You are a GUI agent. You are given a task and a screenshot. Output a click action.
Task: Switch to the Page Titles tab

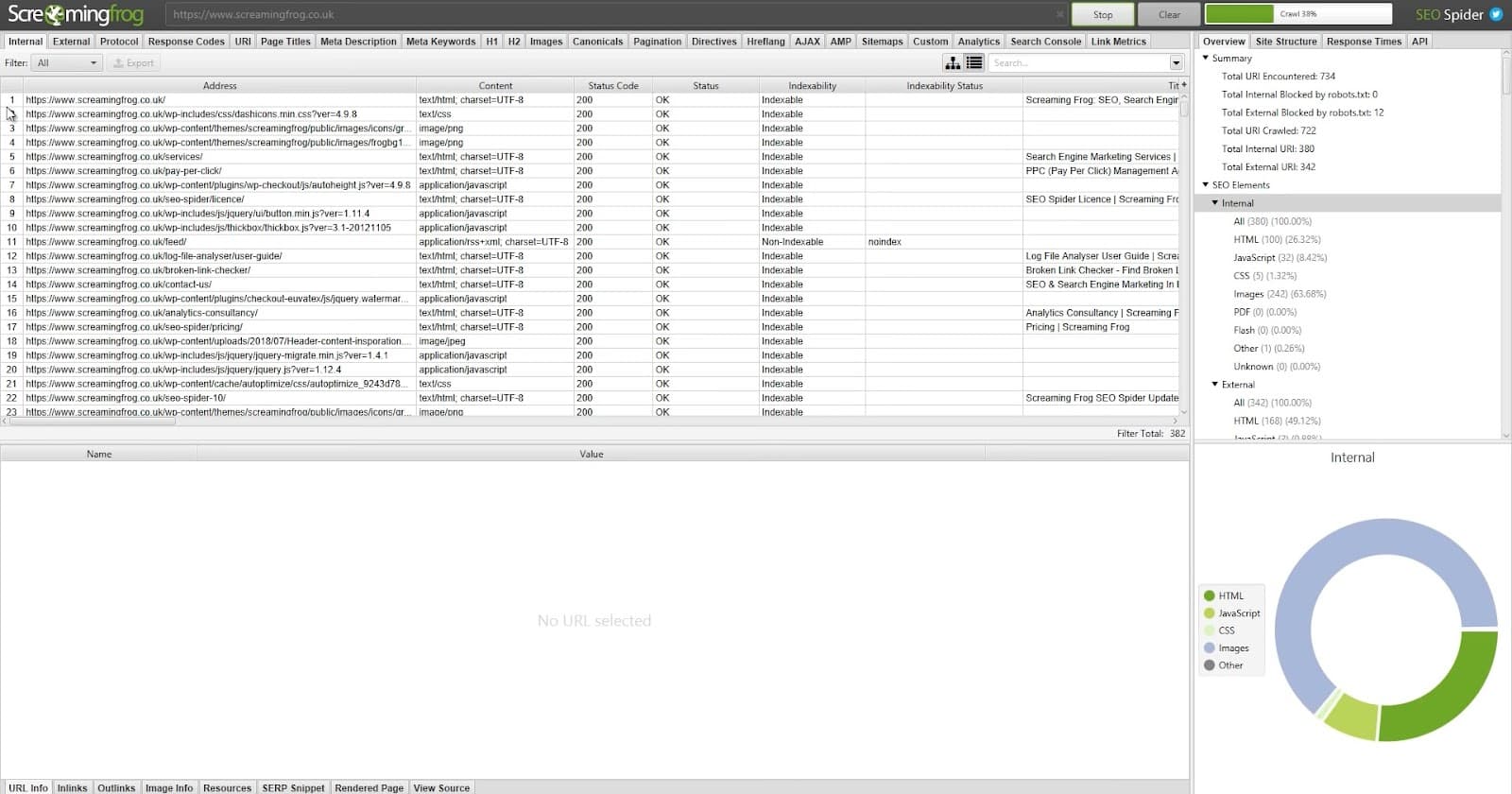pos(285,42)
